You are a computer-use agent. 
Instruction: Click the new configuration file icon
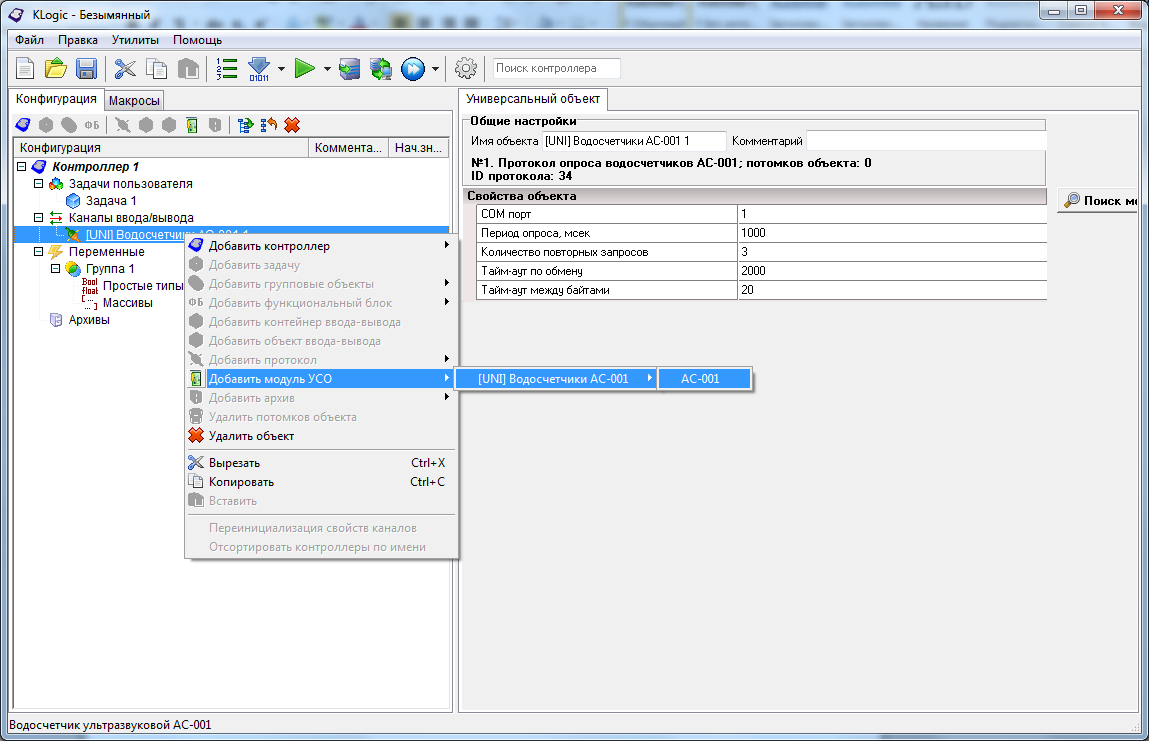tap(25, 69)
